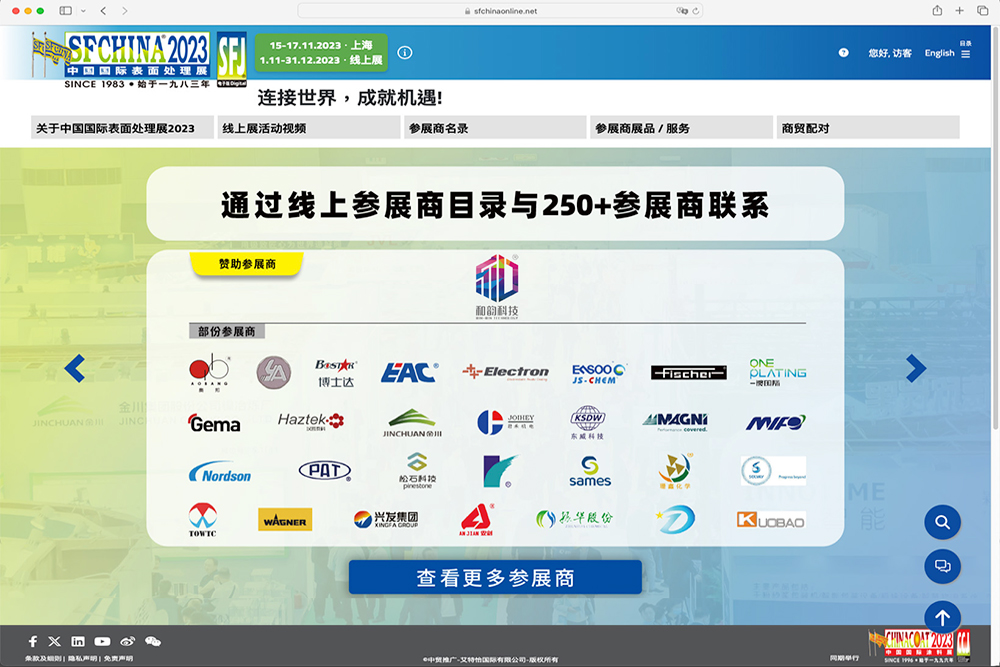
Task: Open the Electron exhibitor logo
Action: [506, 372]
